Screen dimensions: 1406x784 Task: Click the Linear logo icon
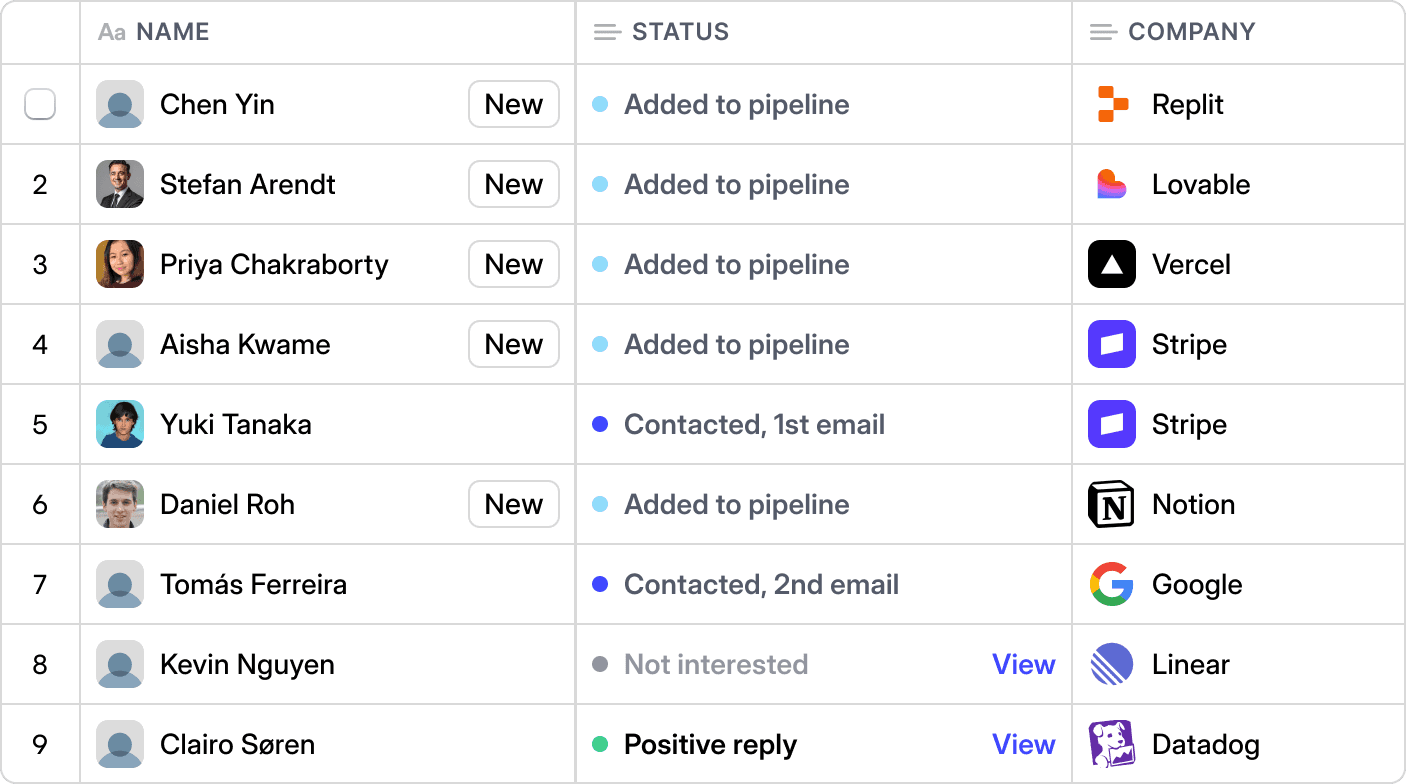coord(1112,664)
